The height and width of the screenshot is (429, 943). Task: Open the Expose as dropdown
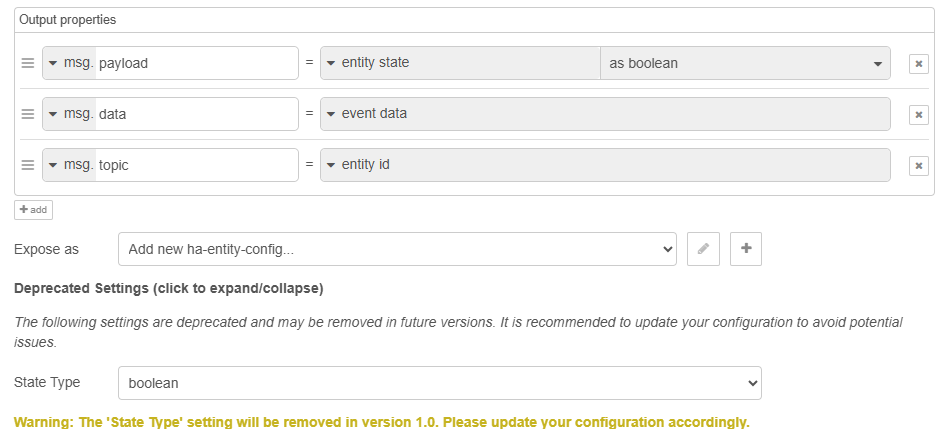click(397, 249)
